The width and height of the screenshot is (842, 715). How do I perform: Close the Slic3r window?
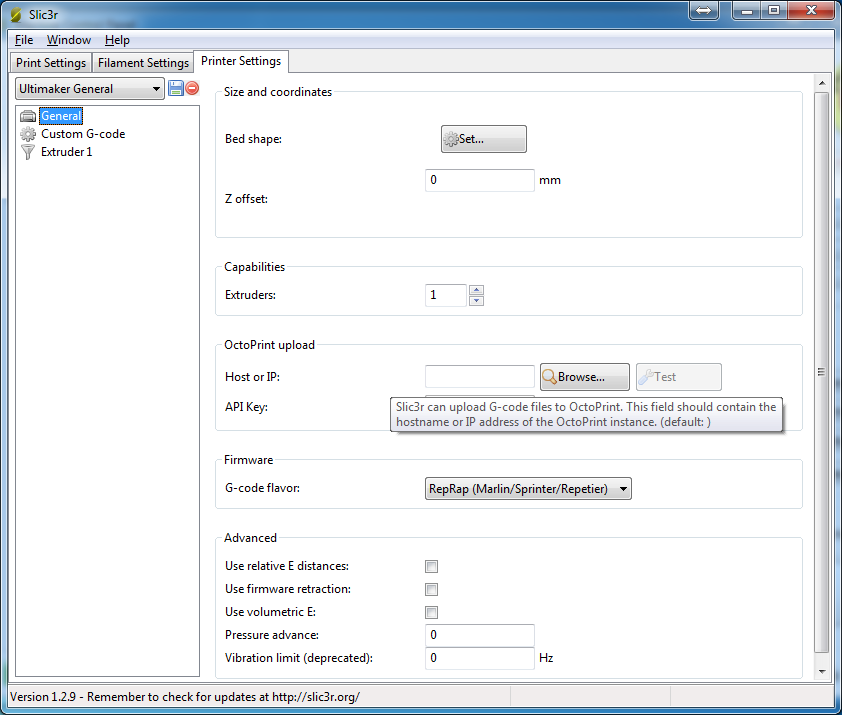[811, 10]
